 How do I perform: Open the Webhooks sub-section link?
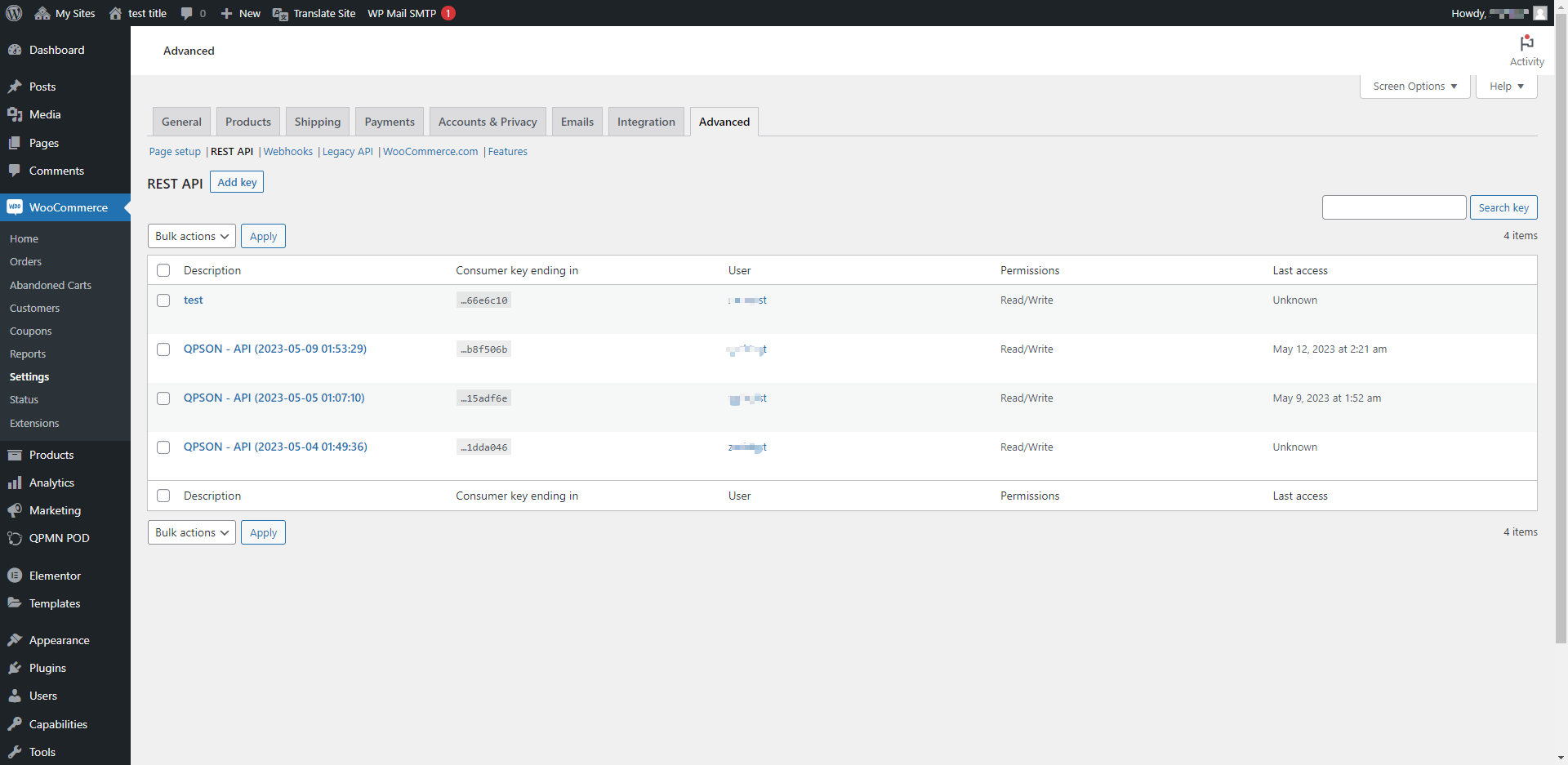[287, 152]
